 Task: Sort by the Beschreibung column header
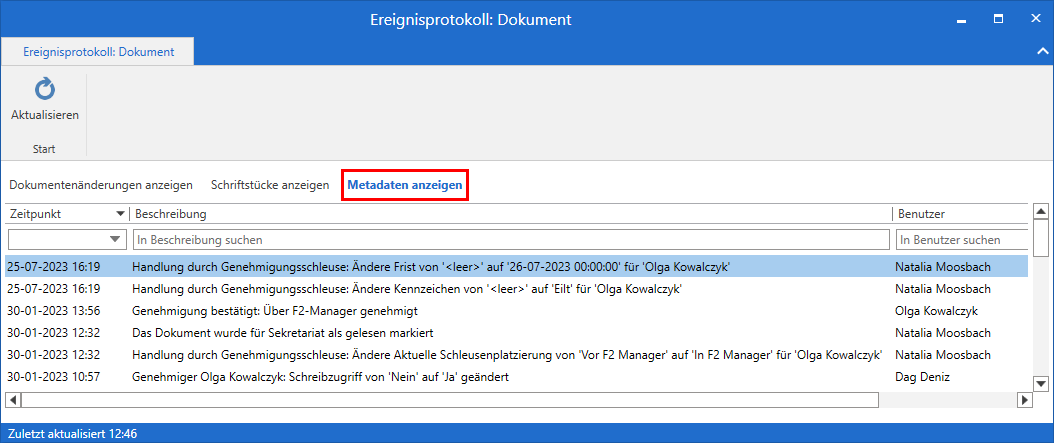coord(510,214)
